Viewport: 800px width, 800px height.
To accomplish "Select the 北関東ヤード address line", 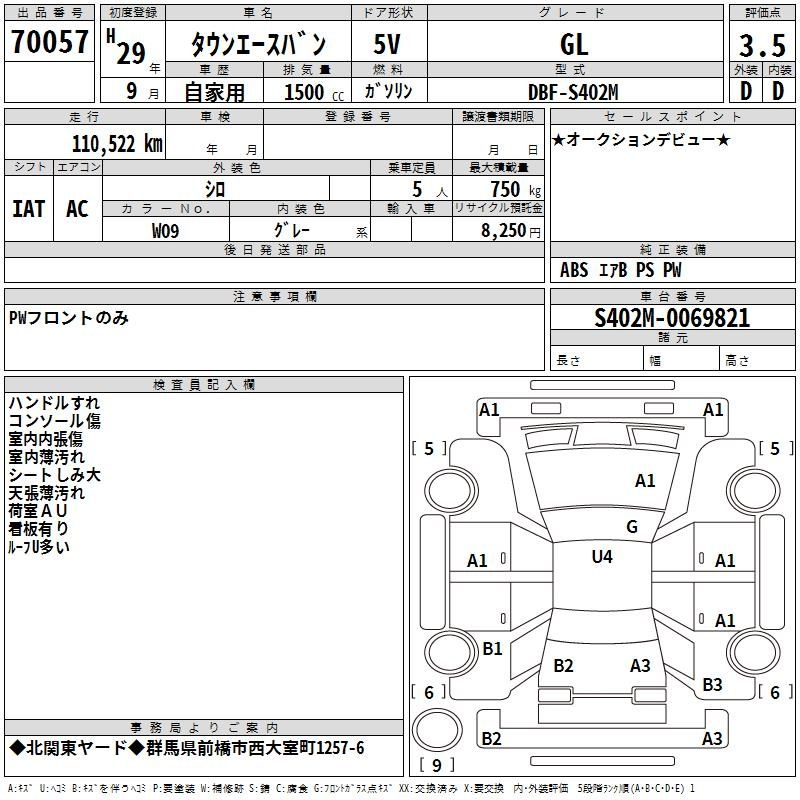I will pos(187,748).
